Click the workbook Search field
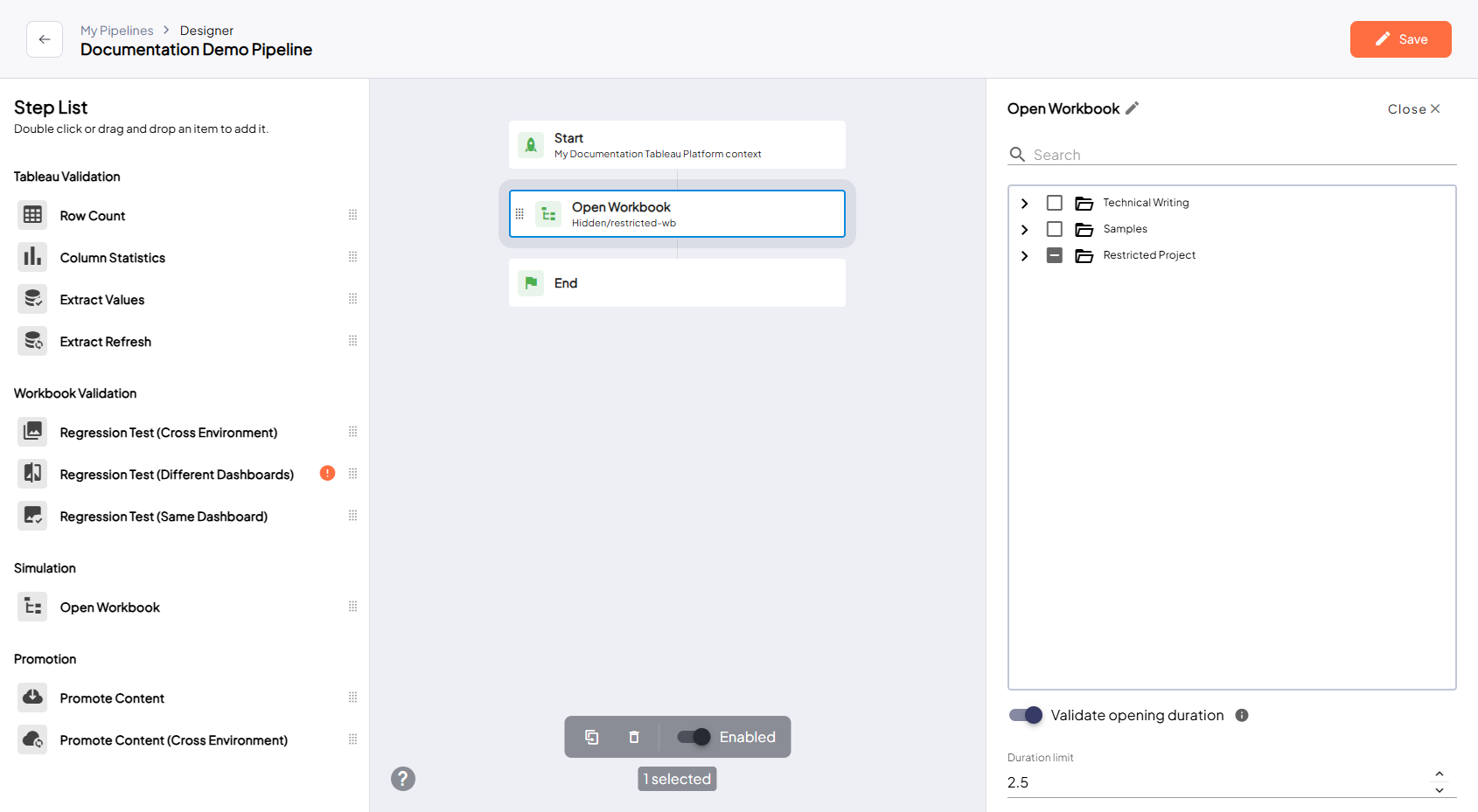Screen dimensions: 1478x812 [x=1232, y=155]
